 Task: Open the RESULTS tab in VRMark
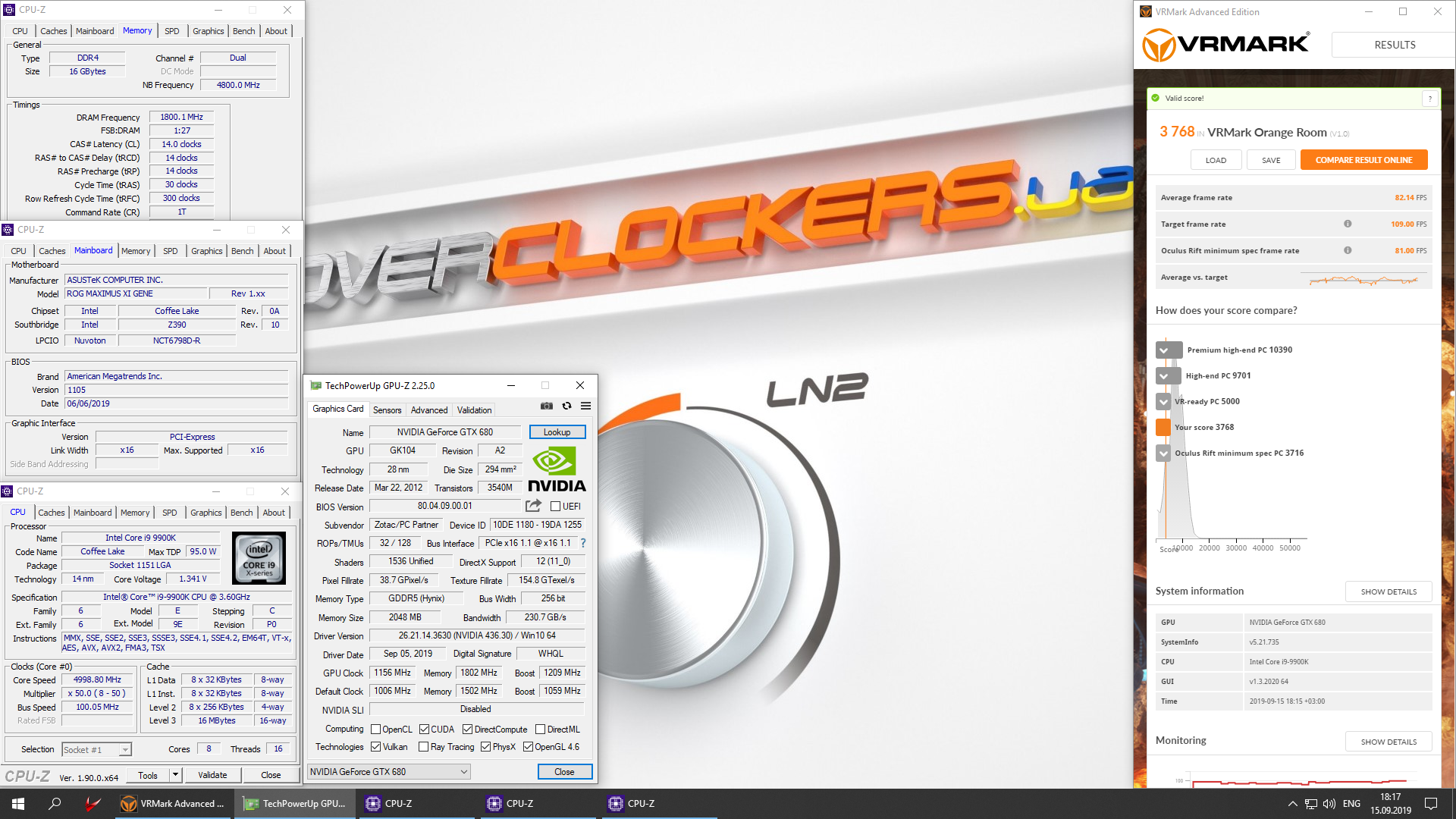tap(1394, 45)
